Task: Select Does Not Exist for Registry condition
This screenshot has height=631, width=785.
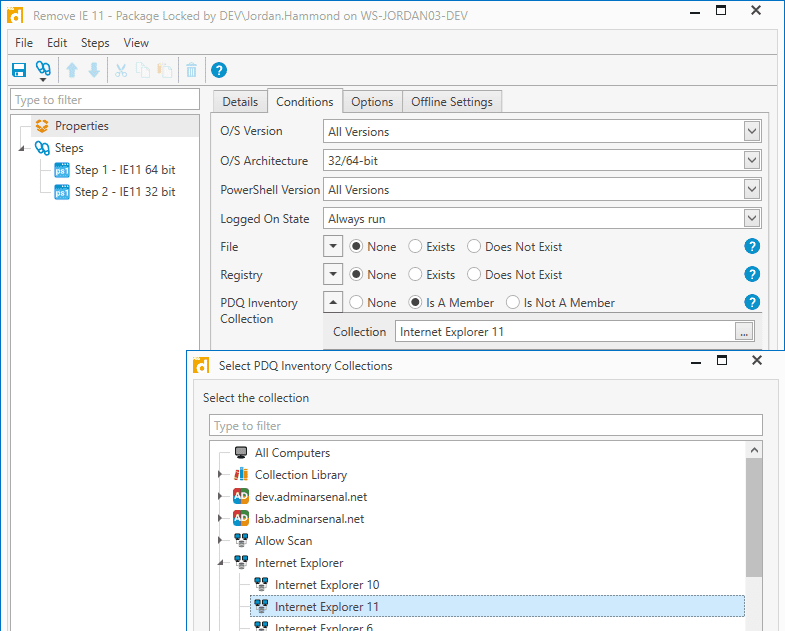Action: (474, 274)
